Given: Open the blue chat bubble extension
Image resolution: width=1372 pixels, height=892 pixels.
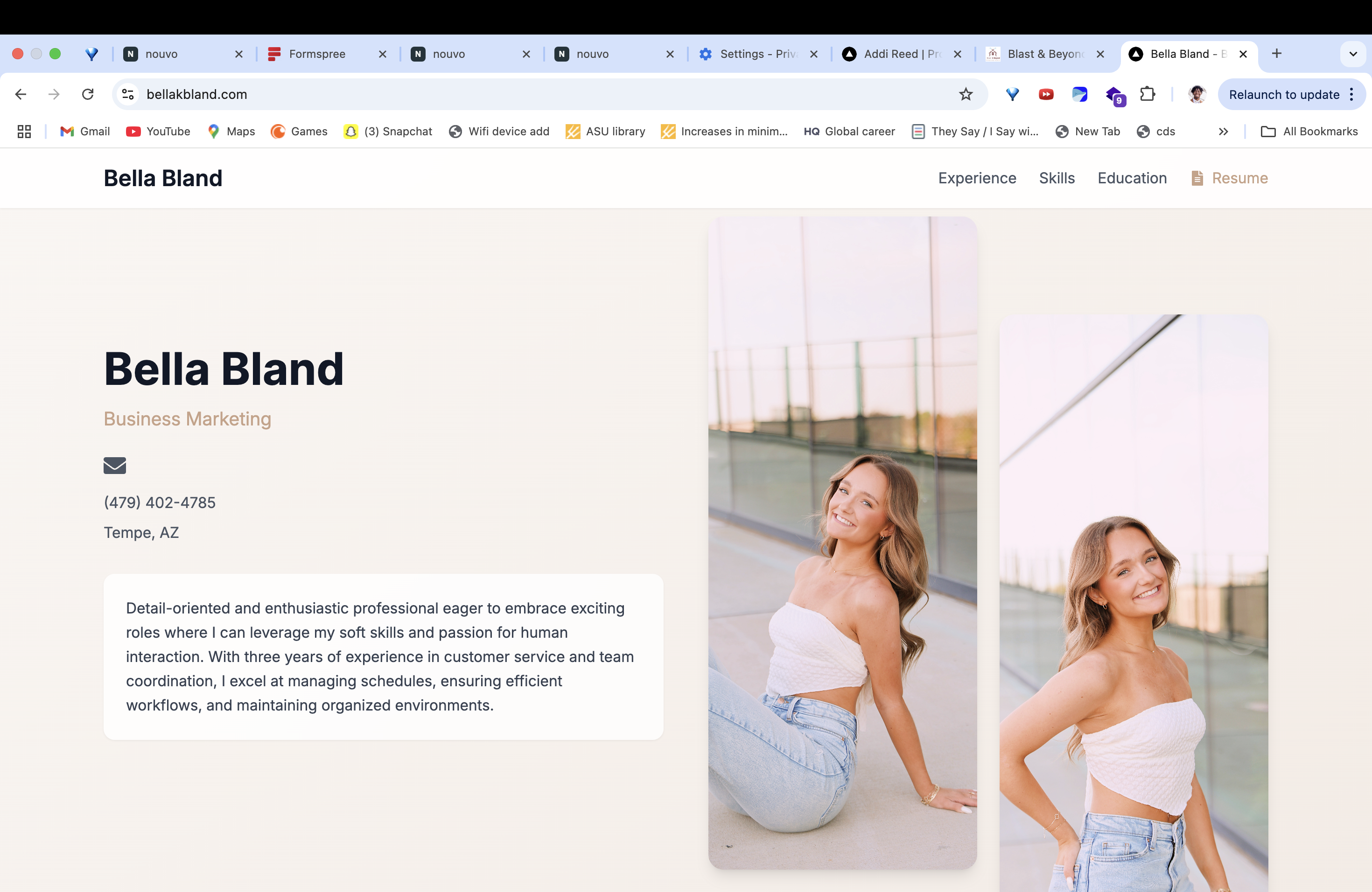Looking at the screenshot, I should (x=1080, y=94).
